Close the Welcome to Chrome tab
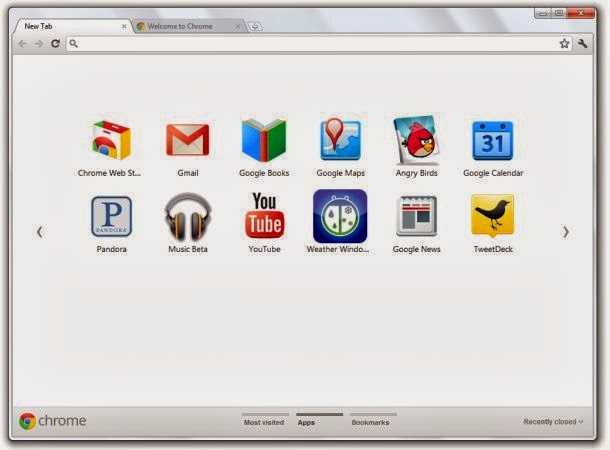610x450 pixels. coord(238,26)
